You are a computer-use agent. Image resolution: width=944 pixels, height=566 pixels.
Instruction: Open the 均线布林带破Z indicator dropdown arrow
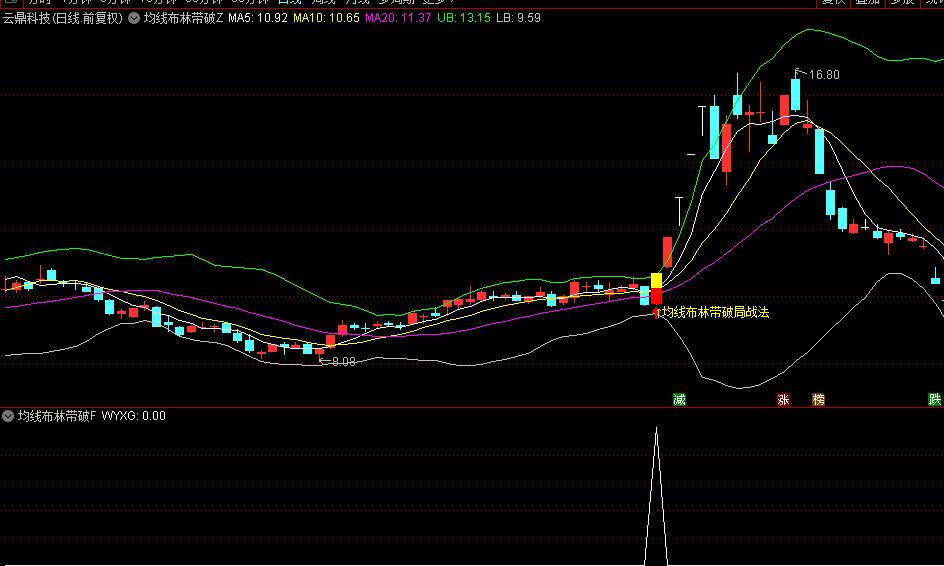click(x=134, y=18)
